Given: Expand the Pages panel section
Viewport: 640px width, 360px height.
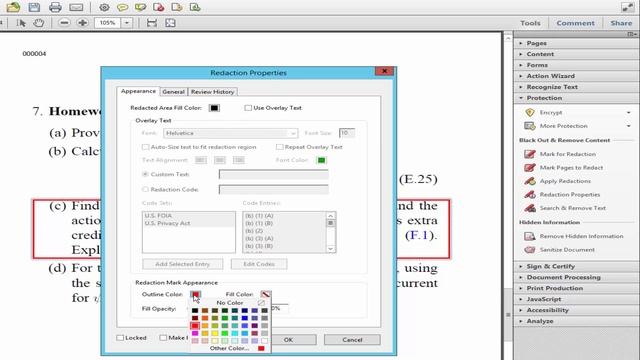Looking at the screenshot, I should point(576,43).
